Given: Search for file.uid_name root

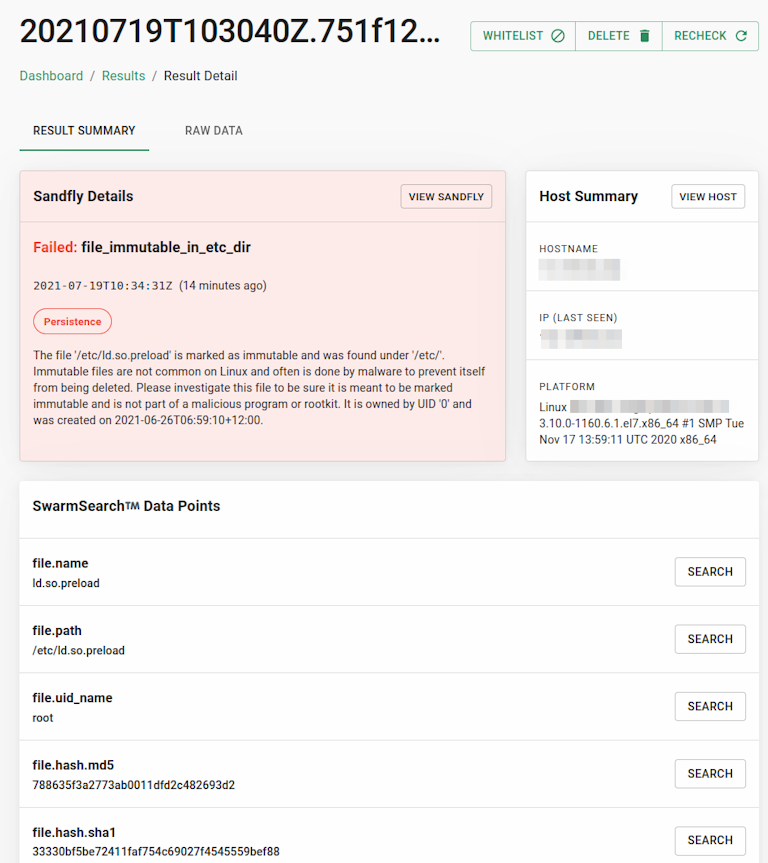Looking at the screenshot, I should pyautogui.click(x=710, y=706).
